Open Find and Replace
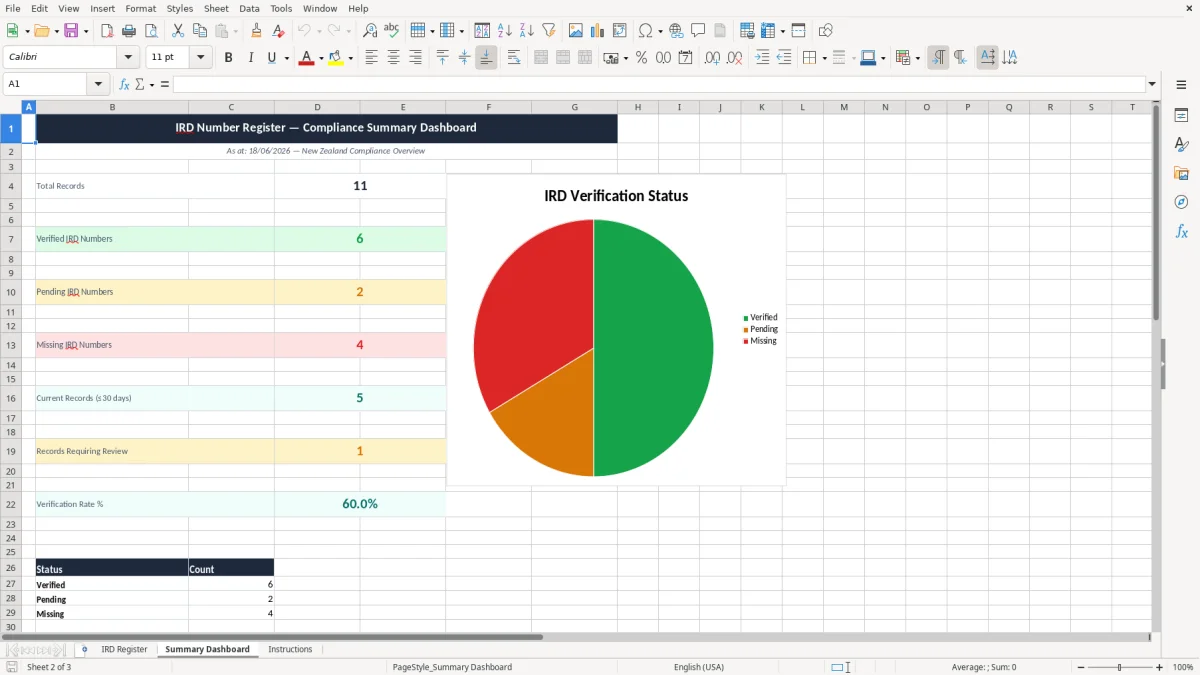The height and width of the screenshot is (675, 1200). point(370,31)
